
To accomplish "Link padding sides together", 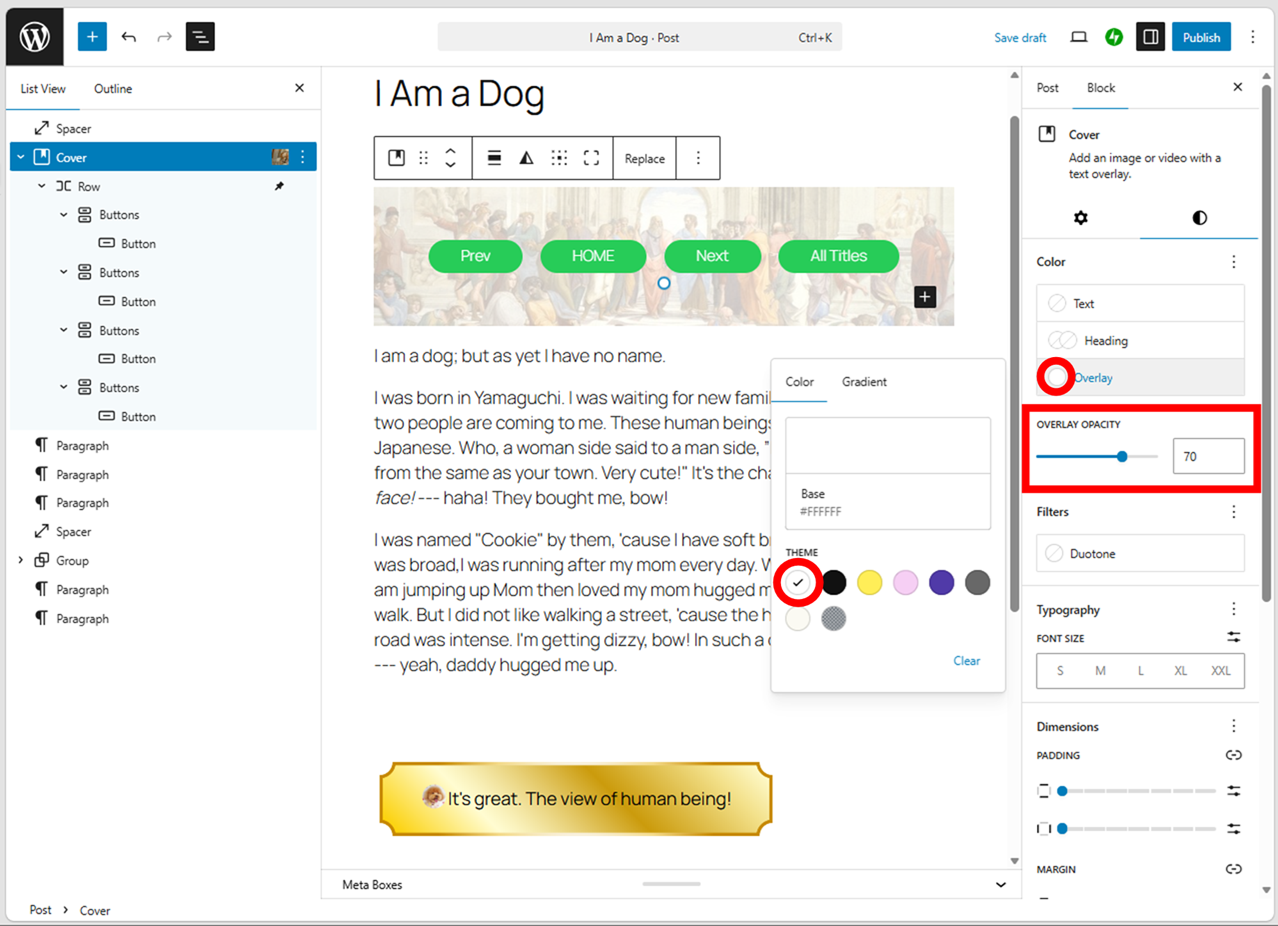I will pyautogui.click(x=1233, y=755).
